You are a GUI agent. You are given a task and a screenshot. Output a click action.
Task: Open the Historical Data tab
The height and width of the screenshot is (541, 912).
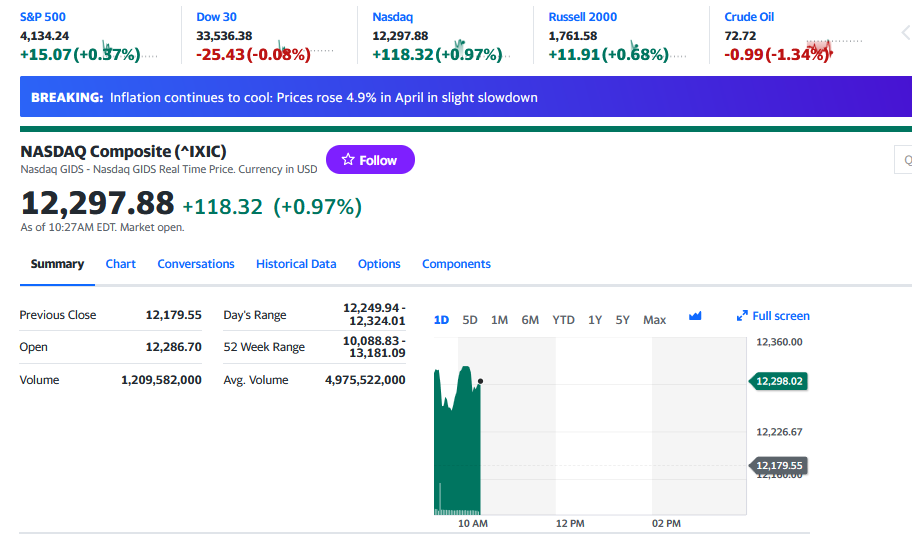point(296,264)
